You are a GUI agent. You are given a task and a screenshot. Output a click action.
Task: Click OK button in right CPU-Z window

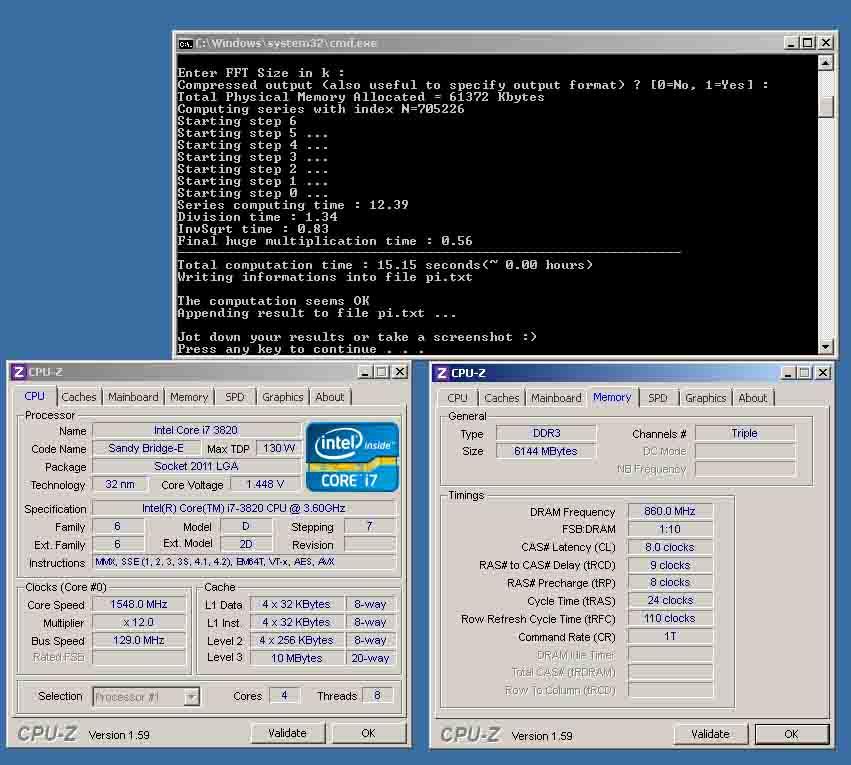click(x=791, y=734)
